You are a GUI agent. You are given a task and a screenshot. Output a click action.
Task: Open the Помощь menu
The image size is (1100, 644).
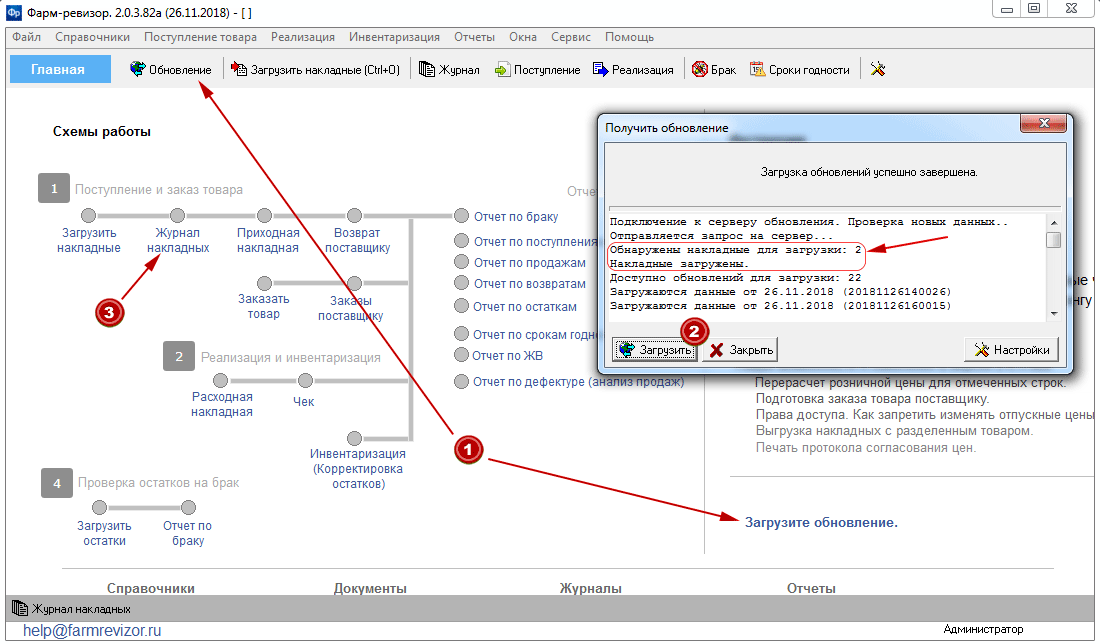(629, 37)
